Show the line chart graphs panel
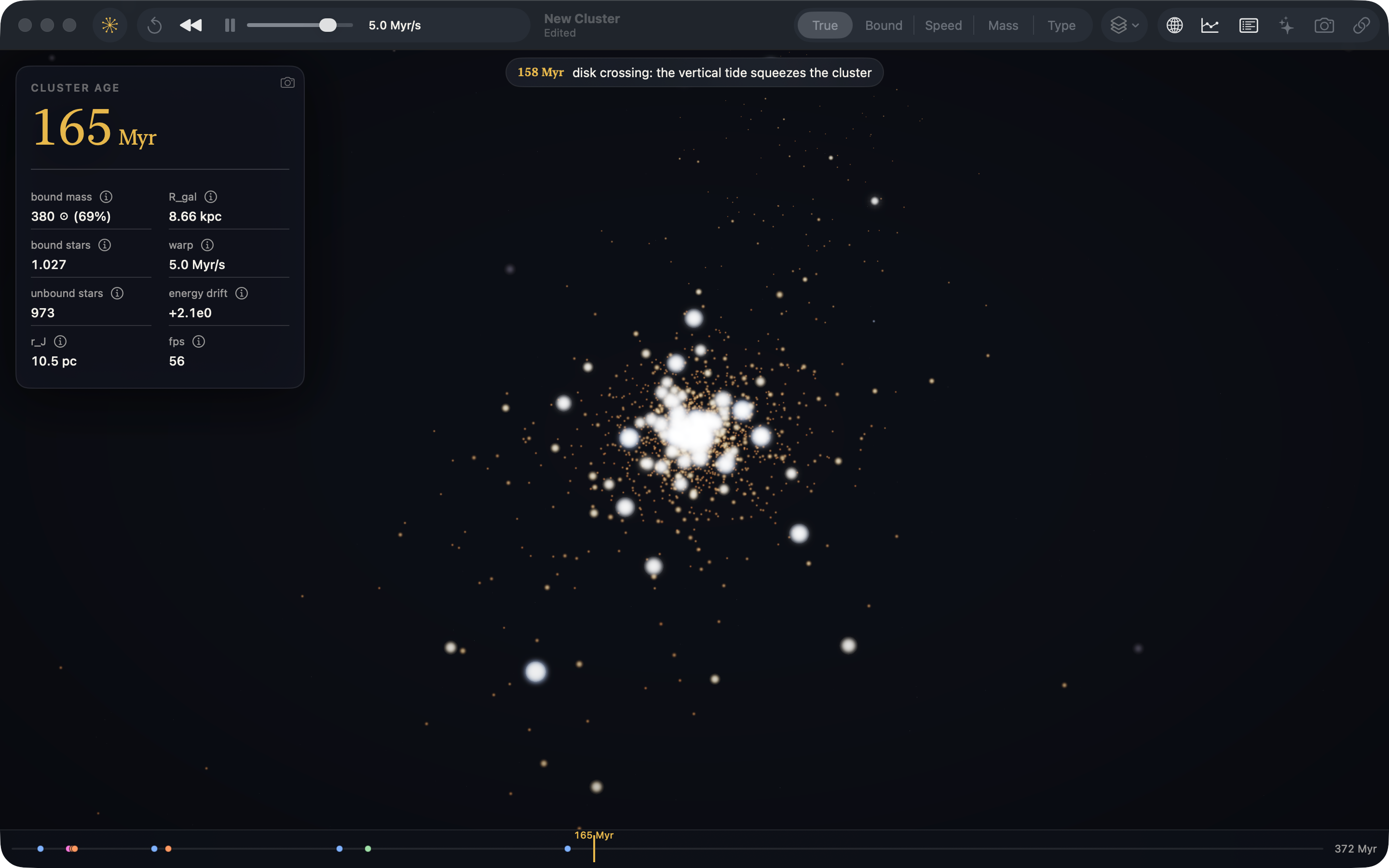Image resolution: width=1389 pixels, height=868 pixels. point(1210,25)
